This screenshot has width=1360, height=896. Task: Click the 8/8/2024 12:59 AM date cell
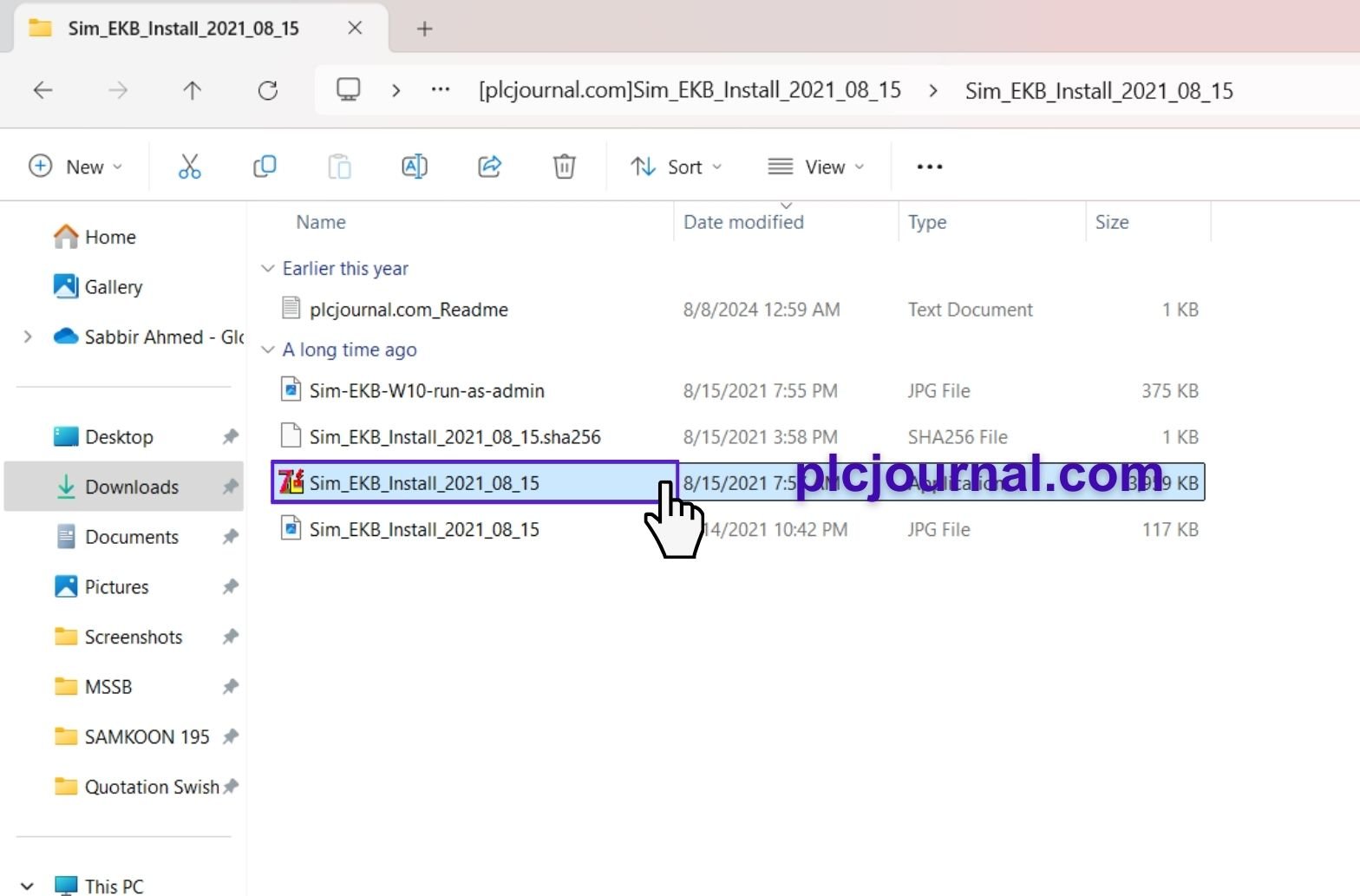coord(761,310)
